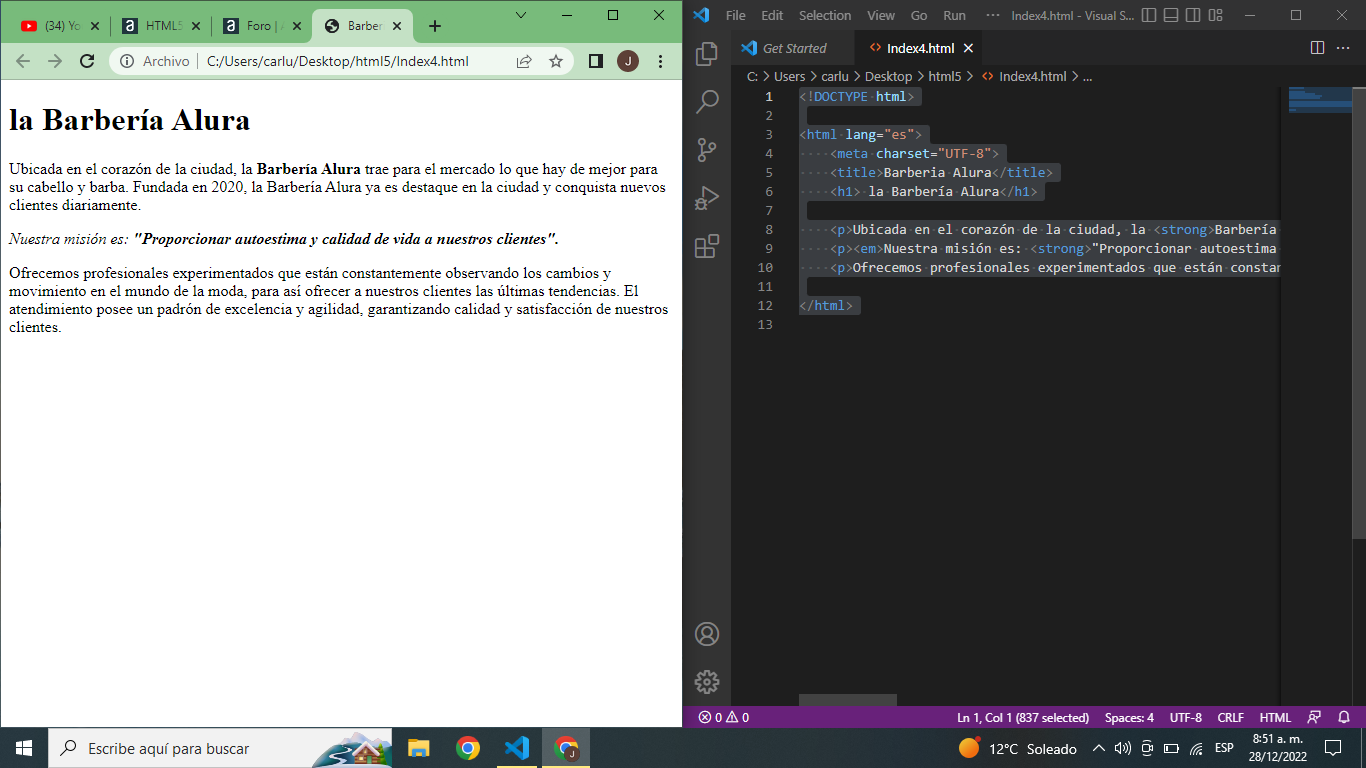Click the feedback icon in the status bar
This screenshot has height=768, width=1366.
(x=1314, y=717)
